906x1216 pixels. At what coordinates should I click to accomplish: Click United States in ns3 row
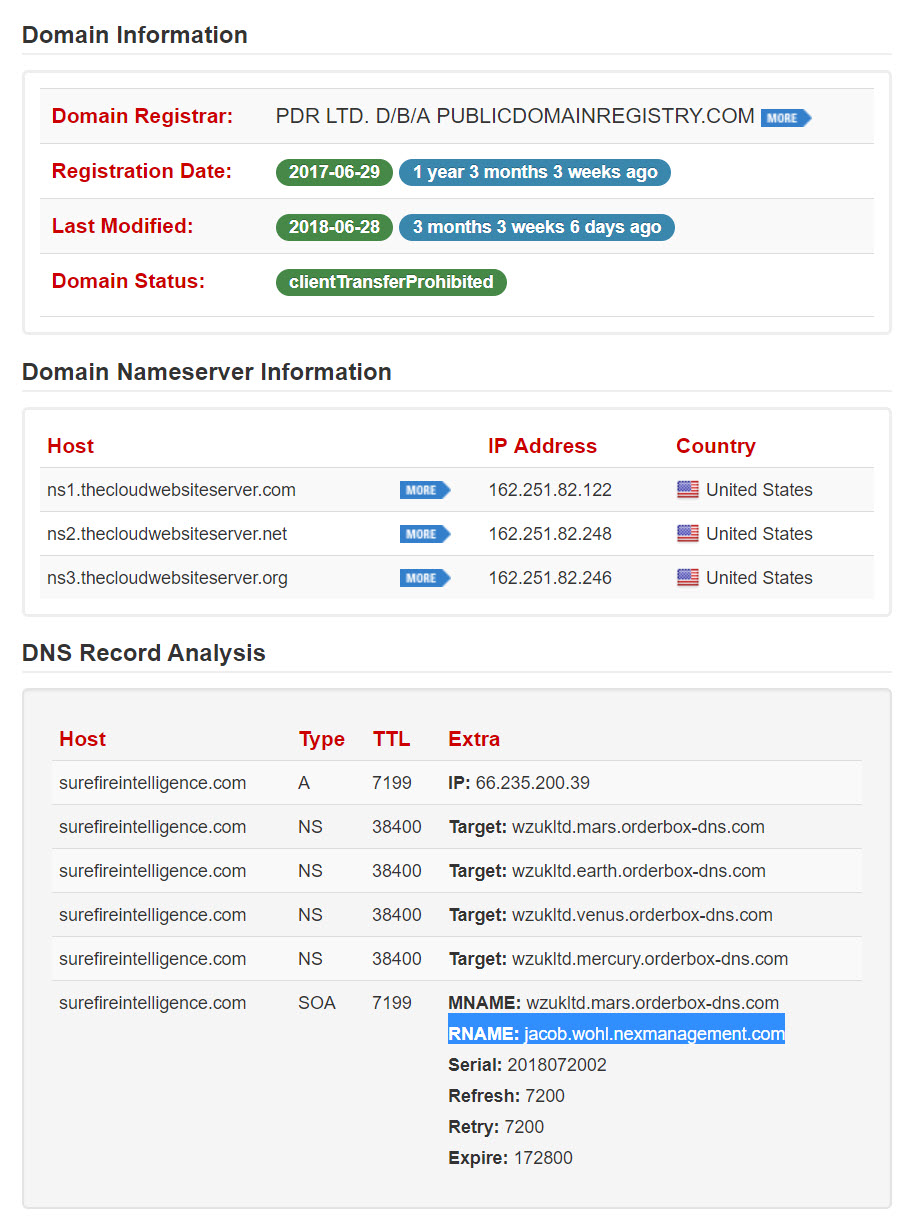(x=759, y=578)
